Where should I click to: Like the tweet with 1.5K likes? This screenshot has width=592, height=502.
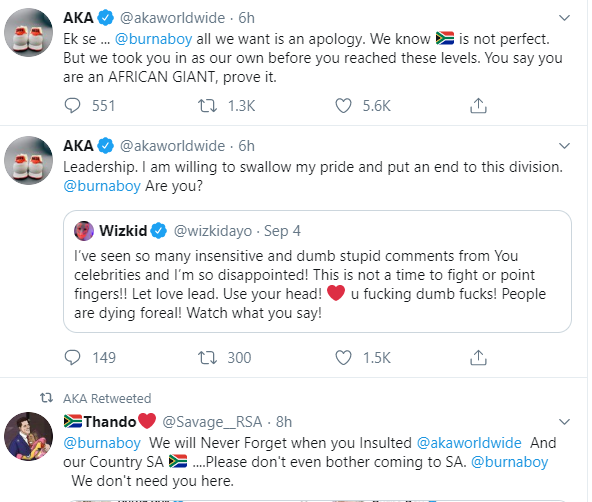[x=343, y=357]
